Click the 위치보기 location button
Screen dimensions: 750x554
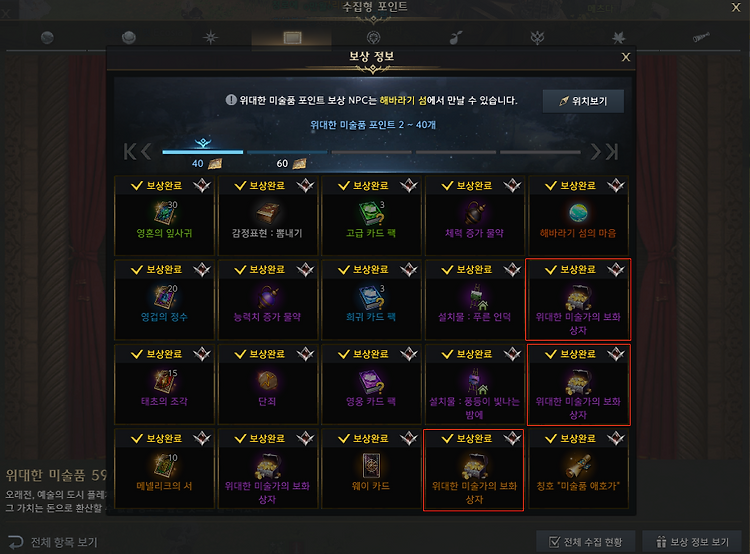click(583, 101)
